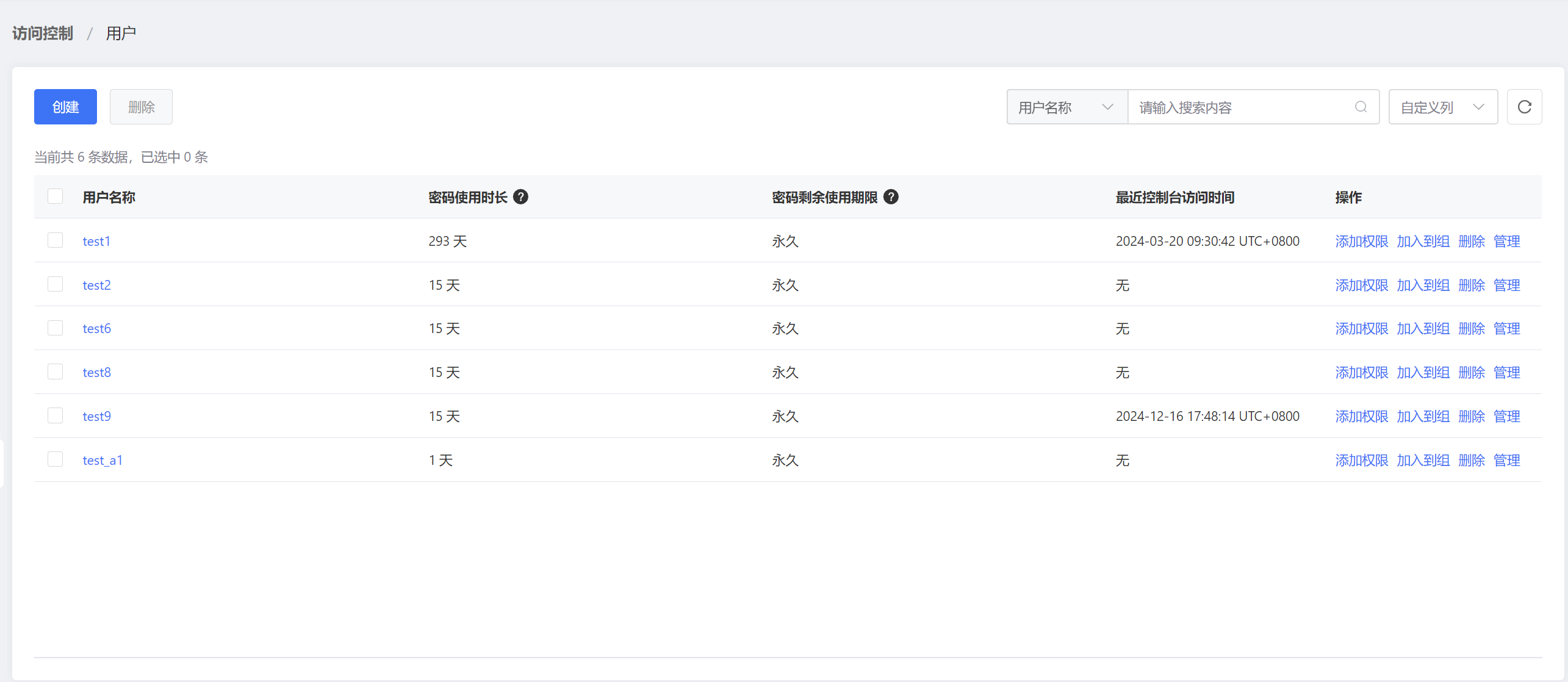Click 加入到组 for test9
The width and height of the screenshot is (1568, 682).
click(x=1423, y=416)
